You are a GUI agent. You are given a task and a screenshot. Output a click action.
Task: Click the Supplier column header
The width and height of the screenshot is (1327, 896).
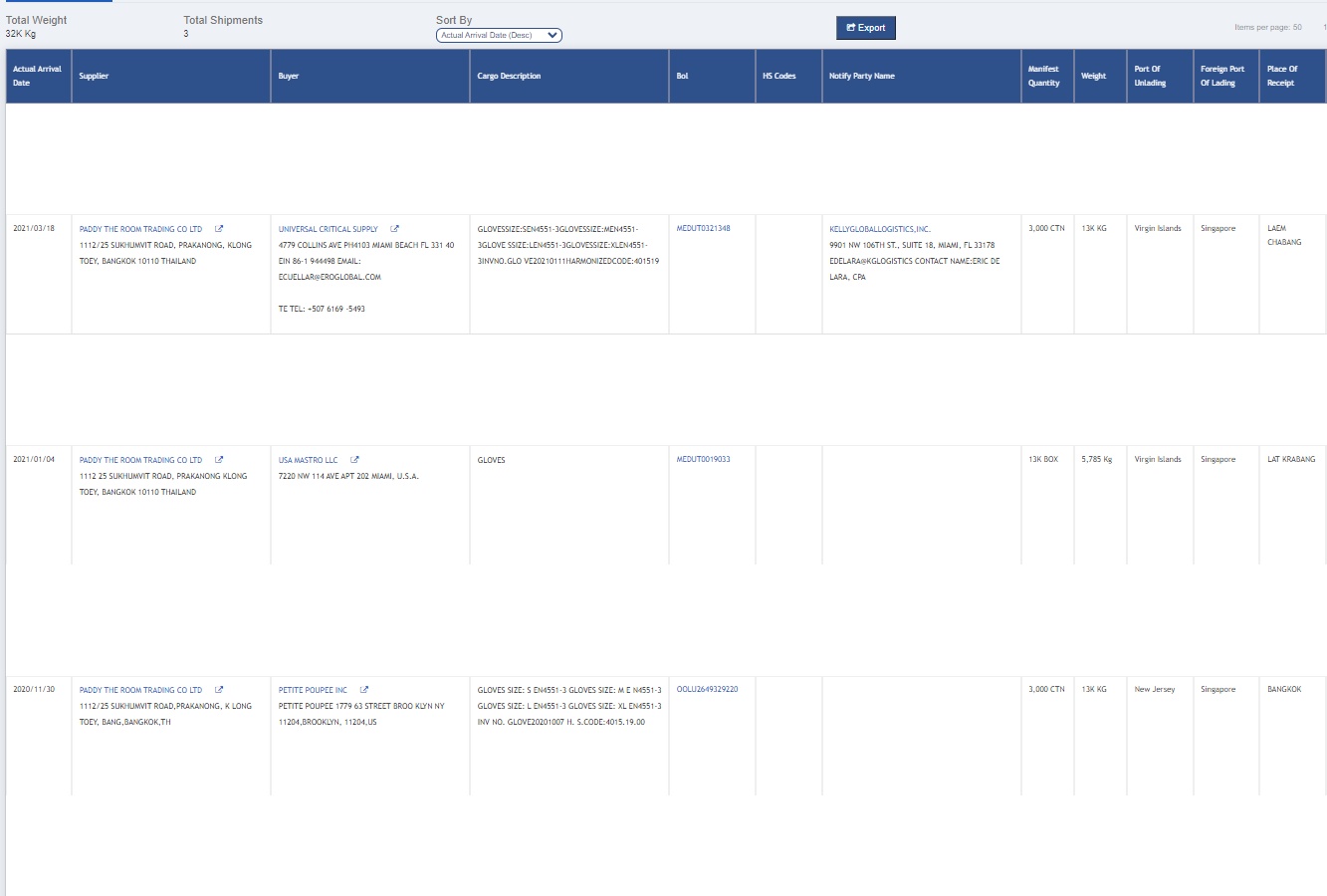click(x=94, y=76)
